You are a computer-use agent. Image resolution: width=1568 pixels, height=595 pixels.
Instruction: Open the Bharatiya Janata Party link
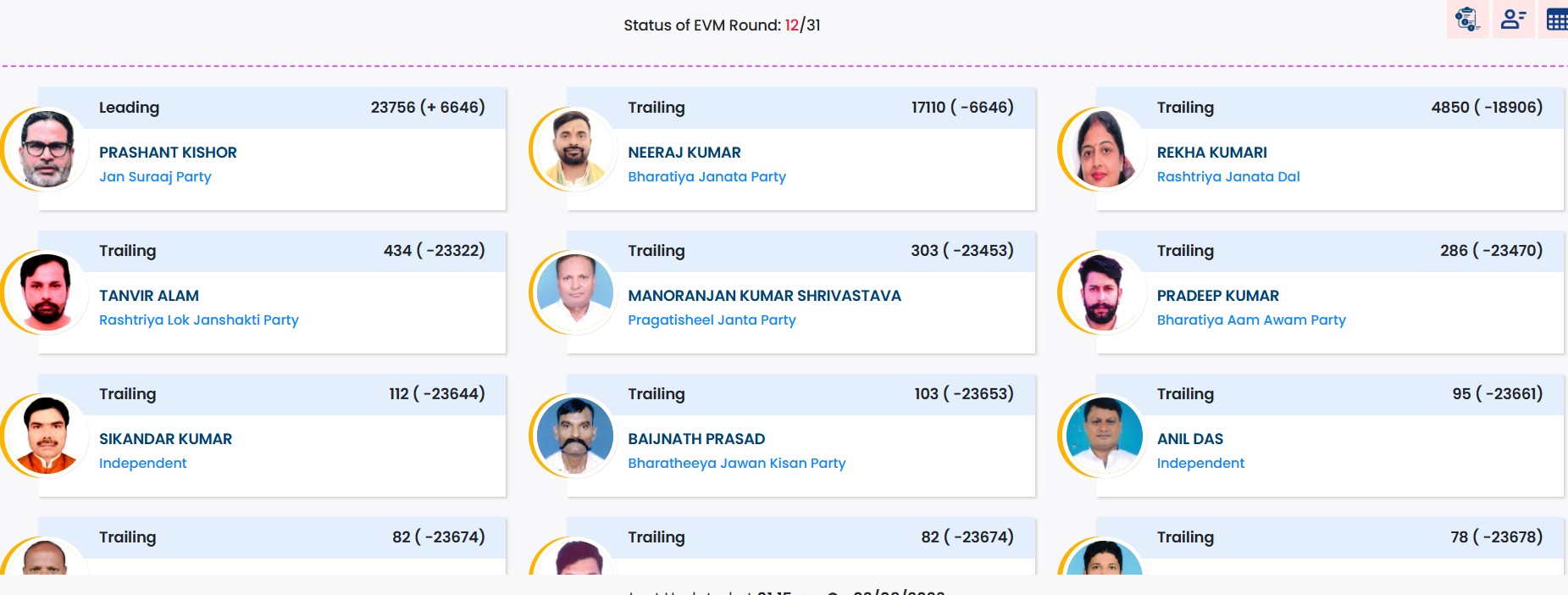[706, 176]
